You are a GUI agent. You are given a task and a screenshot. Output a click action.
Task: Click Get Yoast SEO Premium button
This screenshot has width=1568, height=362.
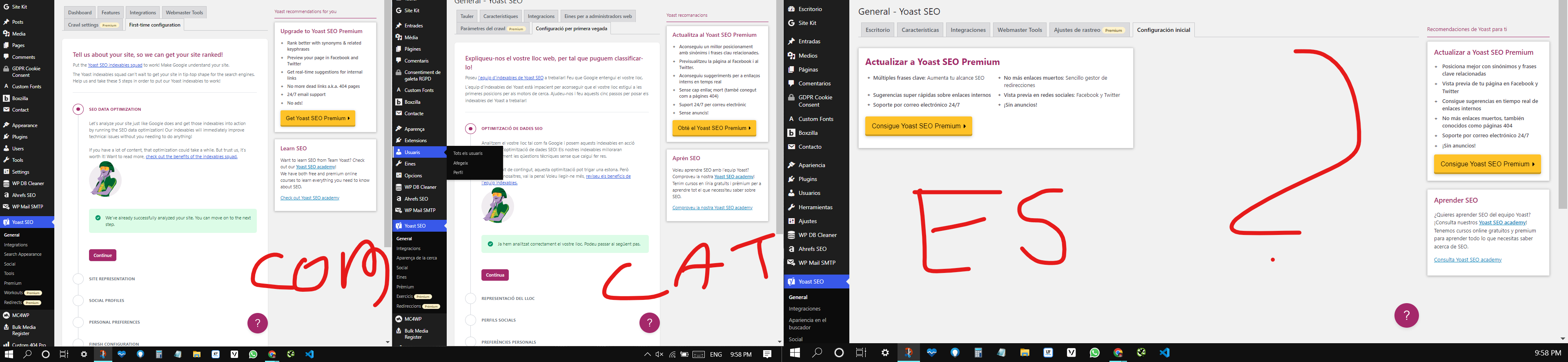(x=318, y=118)
